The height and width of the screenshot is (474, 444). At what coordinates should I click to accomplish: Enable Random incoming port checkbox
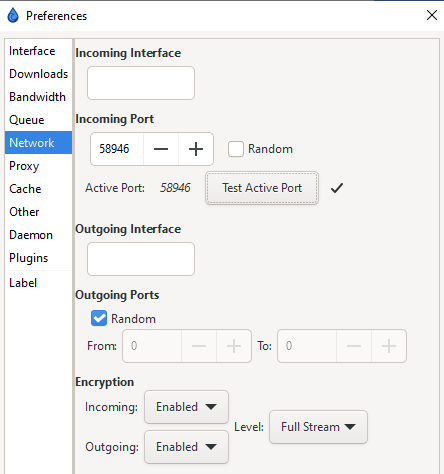pyautogui.click(x=236, y=149)
